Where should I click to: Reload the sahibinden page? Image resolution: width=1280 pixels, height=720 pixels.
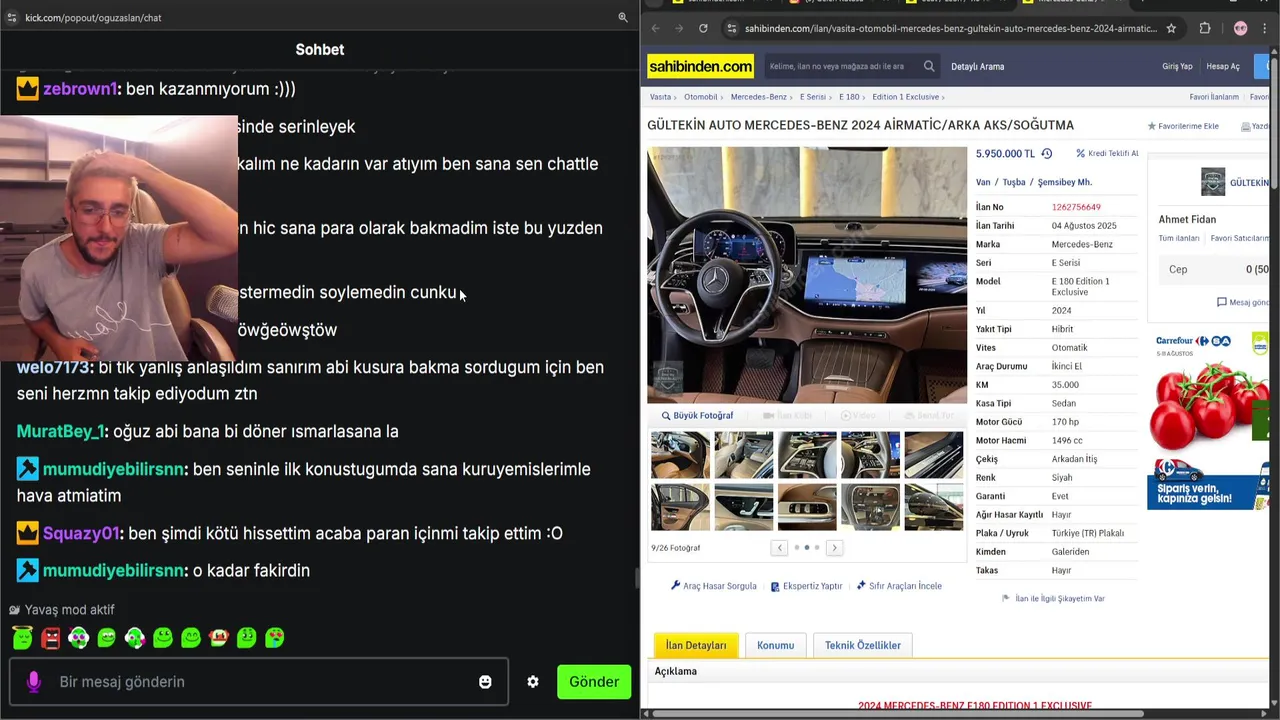pyautogui.click(x=703, y=29)
